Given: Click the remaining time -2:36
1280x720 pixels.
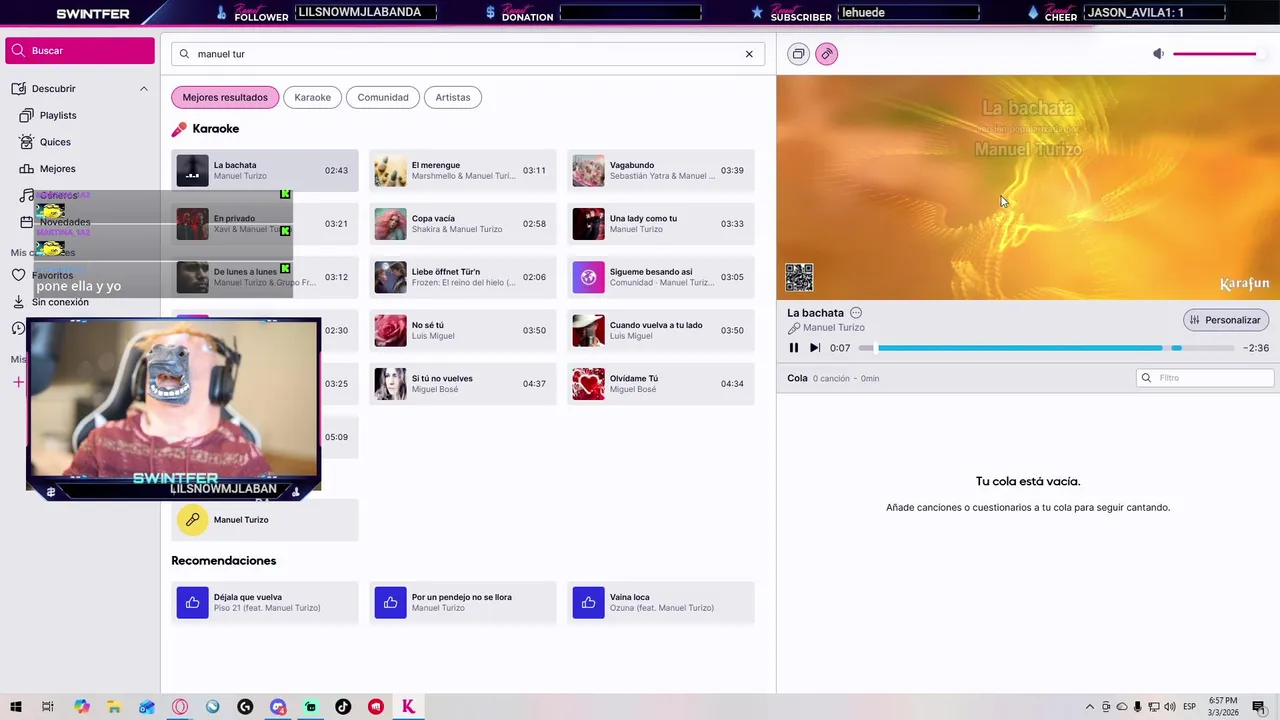Looking at the screenshot, I should click(x=1256, y=348).
